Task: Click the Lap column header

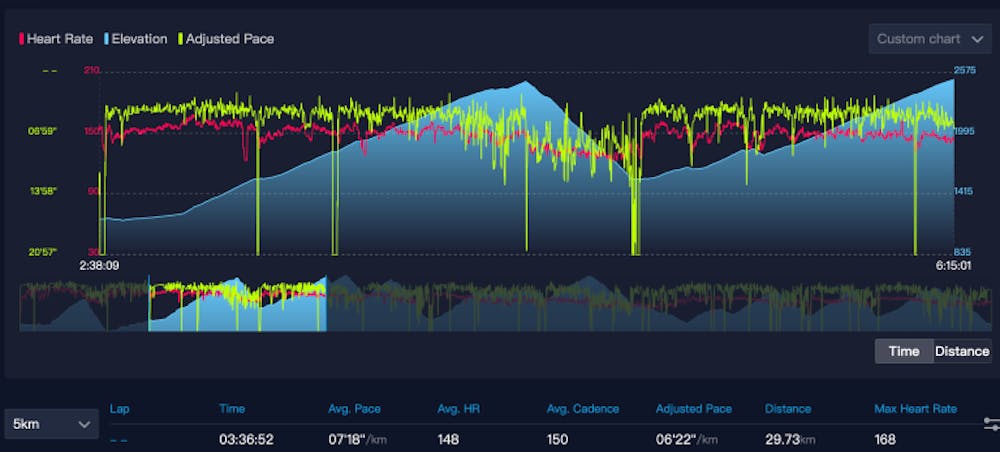Action: tap(120, 409)
